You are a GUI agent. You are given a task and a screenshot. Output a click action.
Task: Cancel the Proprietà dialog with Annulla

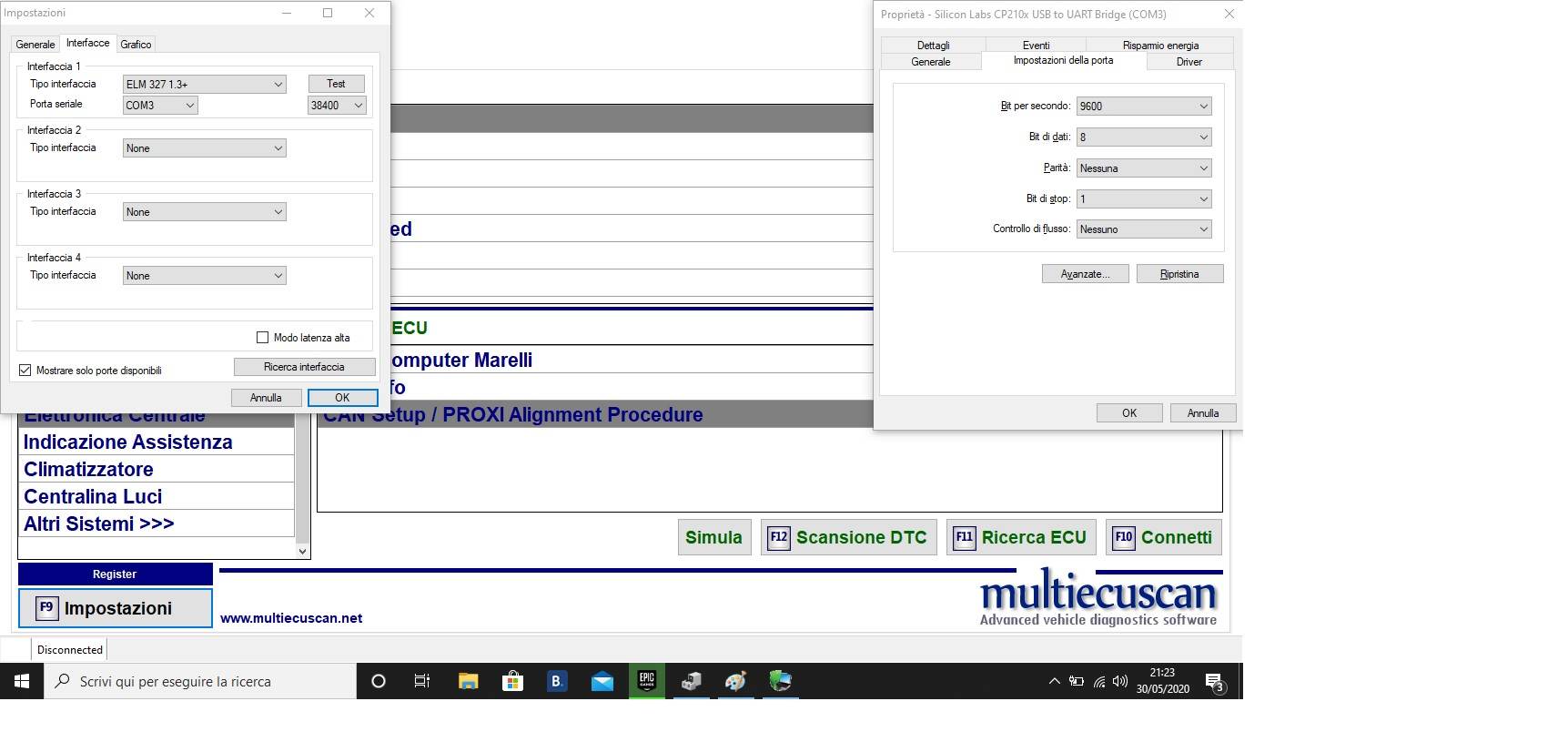pos(1203,413)
